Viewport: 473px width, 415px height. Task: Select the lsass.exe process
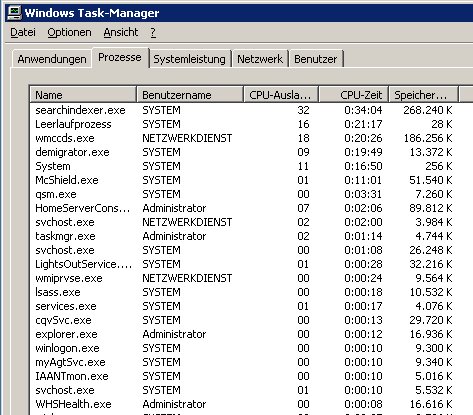coord(244,292)
